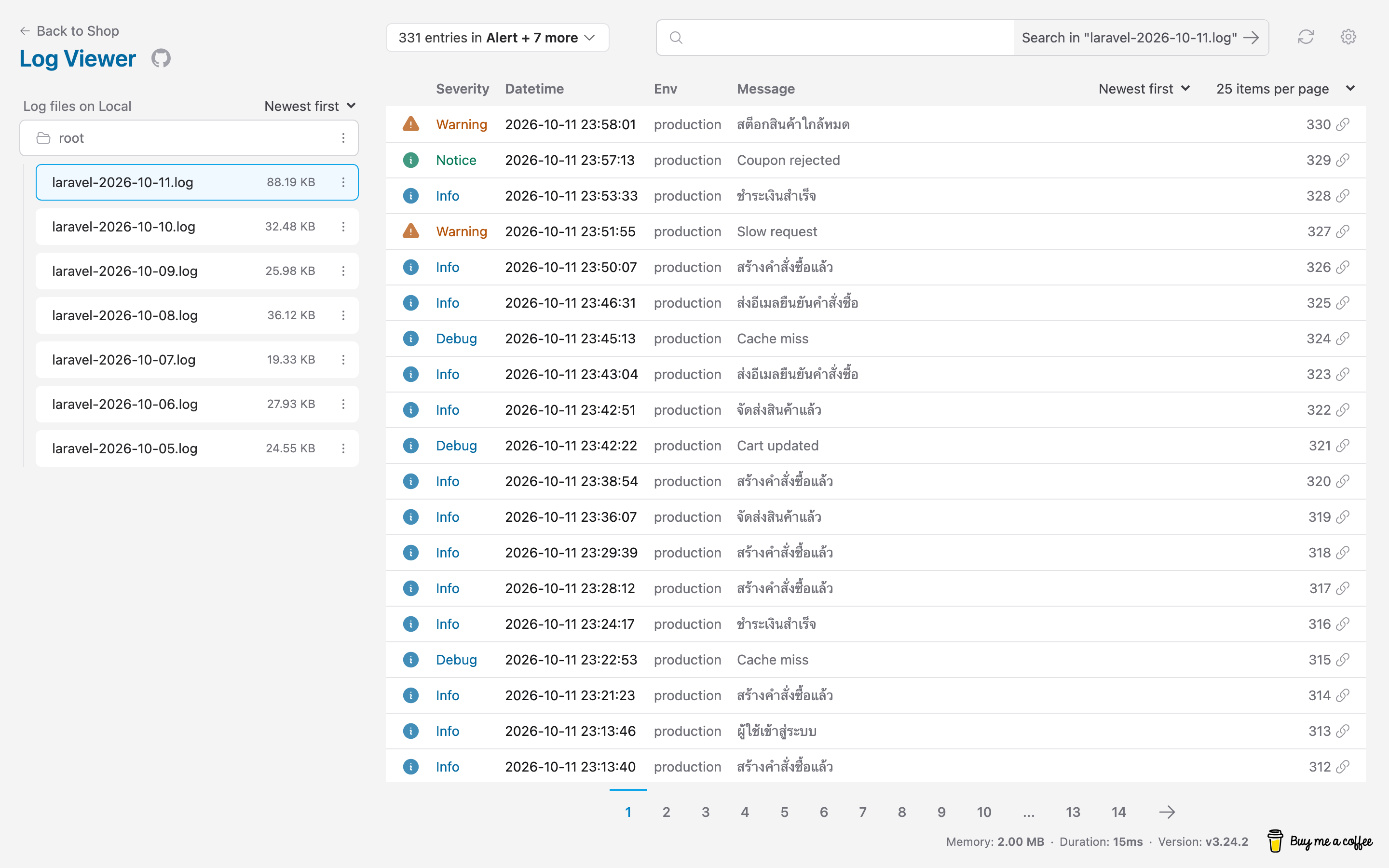Copy link icon for entry 330
1389x868 pixels.
(1343, 124)
